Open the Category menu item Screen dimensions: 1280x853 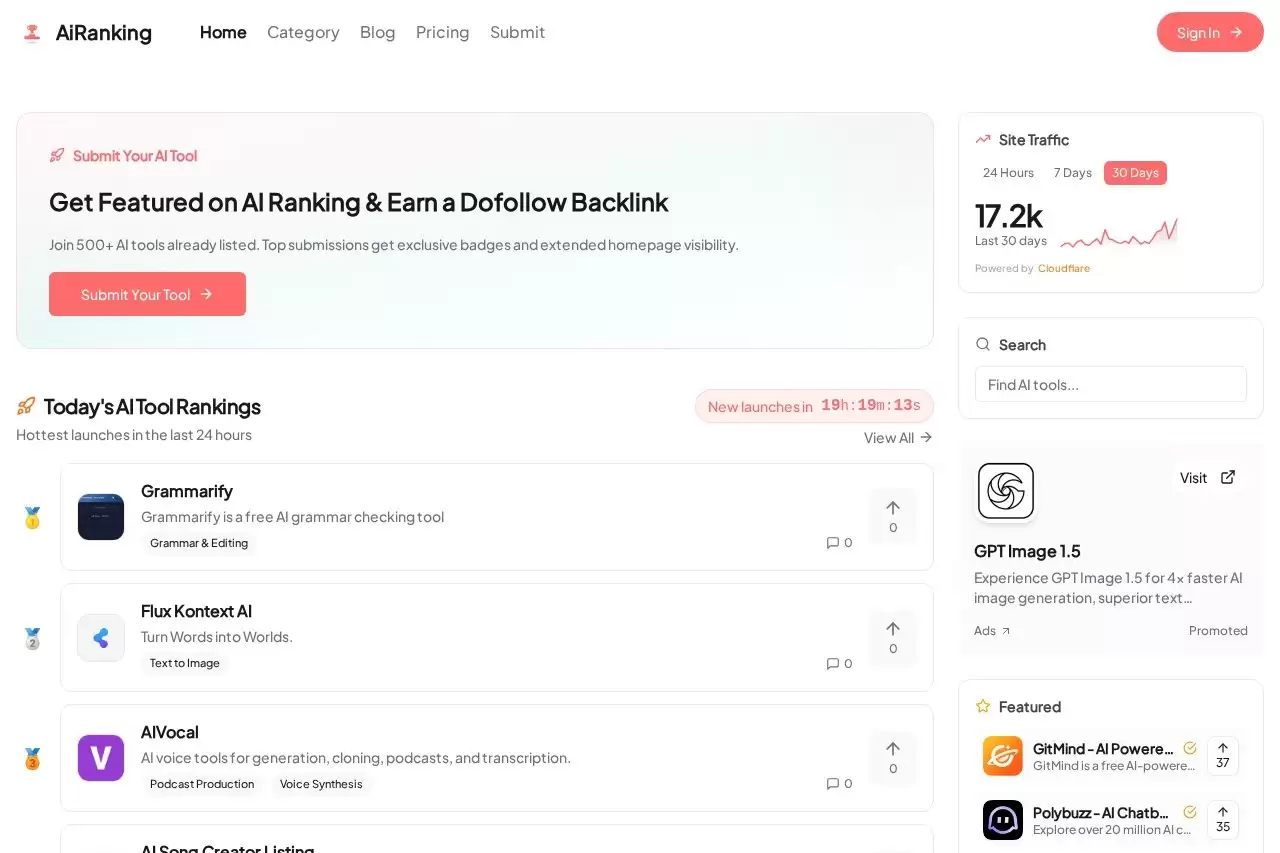pos(303,32)
